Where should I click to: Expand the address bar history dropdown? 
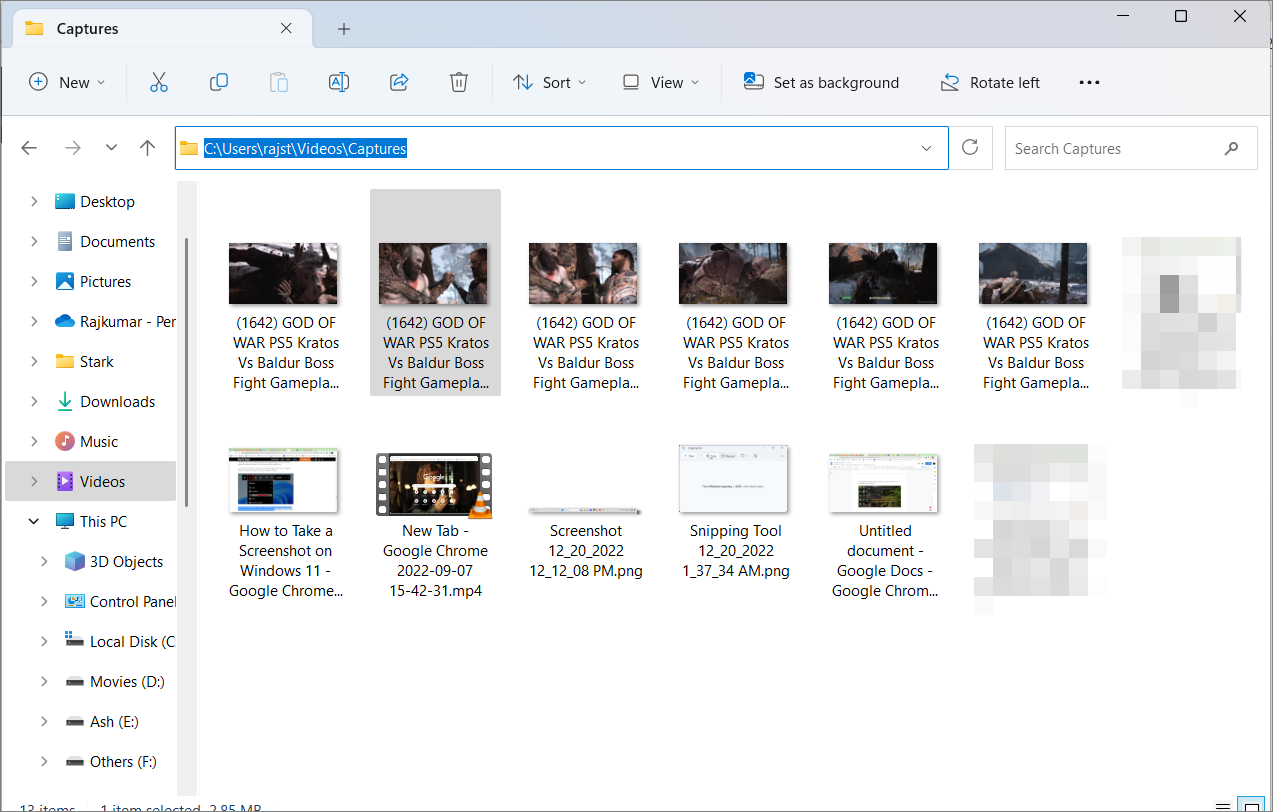(x=927, y=148)
